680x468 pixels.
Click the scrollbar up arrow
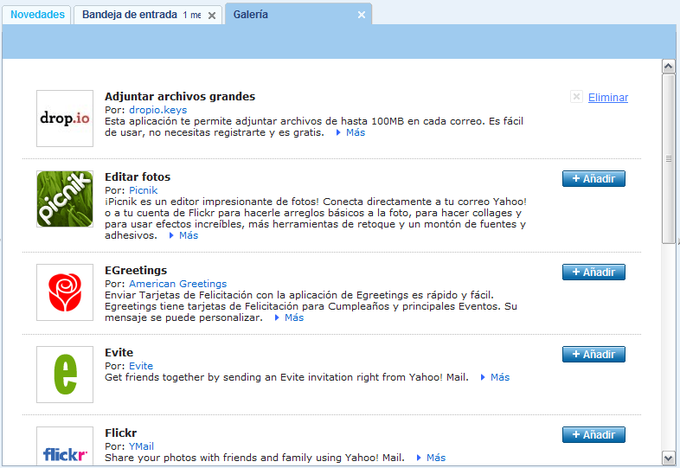click(x=668, y=66)
